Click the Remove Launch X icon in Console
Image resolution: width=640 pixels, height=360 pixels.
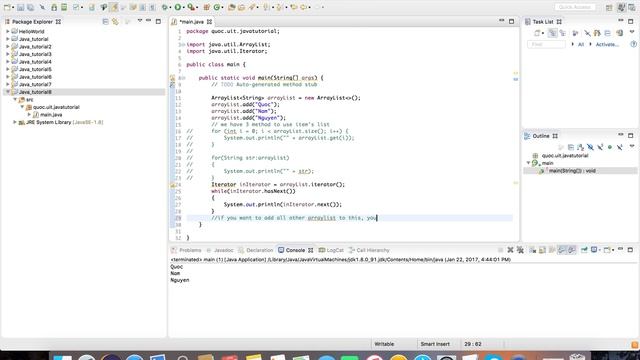pos(510,250)
